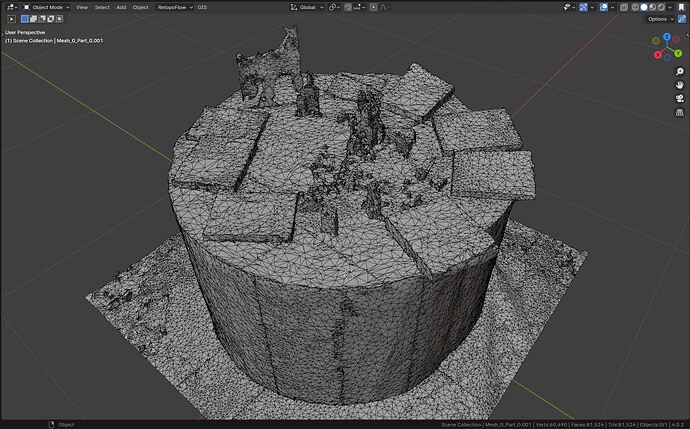Click the Verts count in status bar

pyautogui.click(x=550, y=425)
